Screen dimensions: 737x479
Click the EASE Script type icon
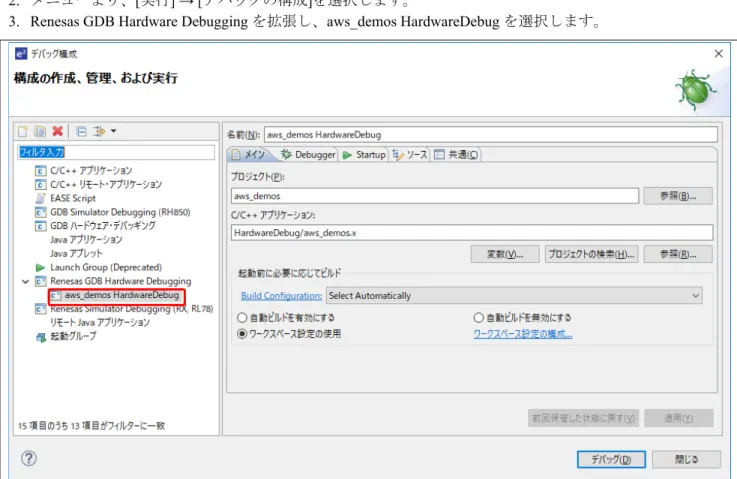[x=40, y=198]
